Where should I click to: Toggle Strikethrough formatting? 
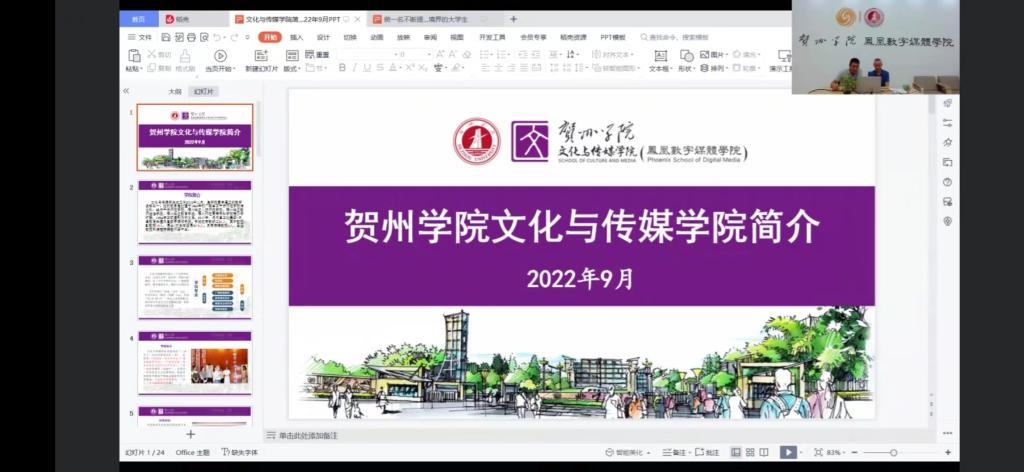pyautogui.click(x=380, y=68)
